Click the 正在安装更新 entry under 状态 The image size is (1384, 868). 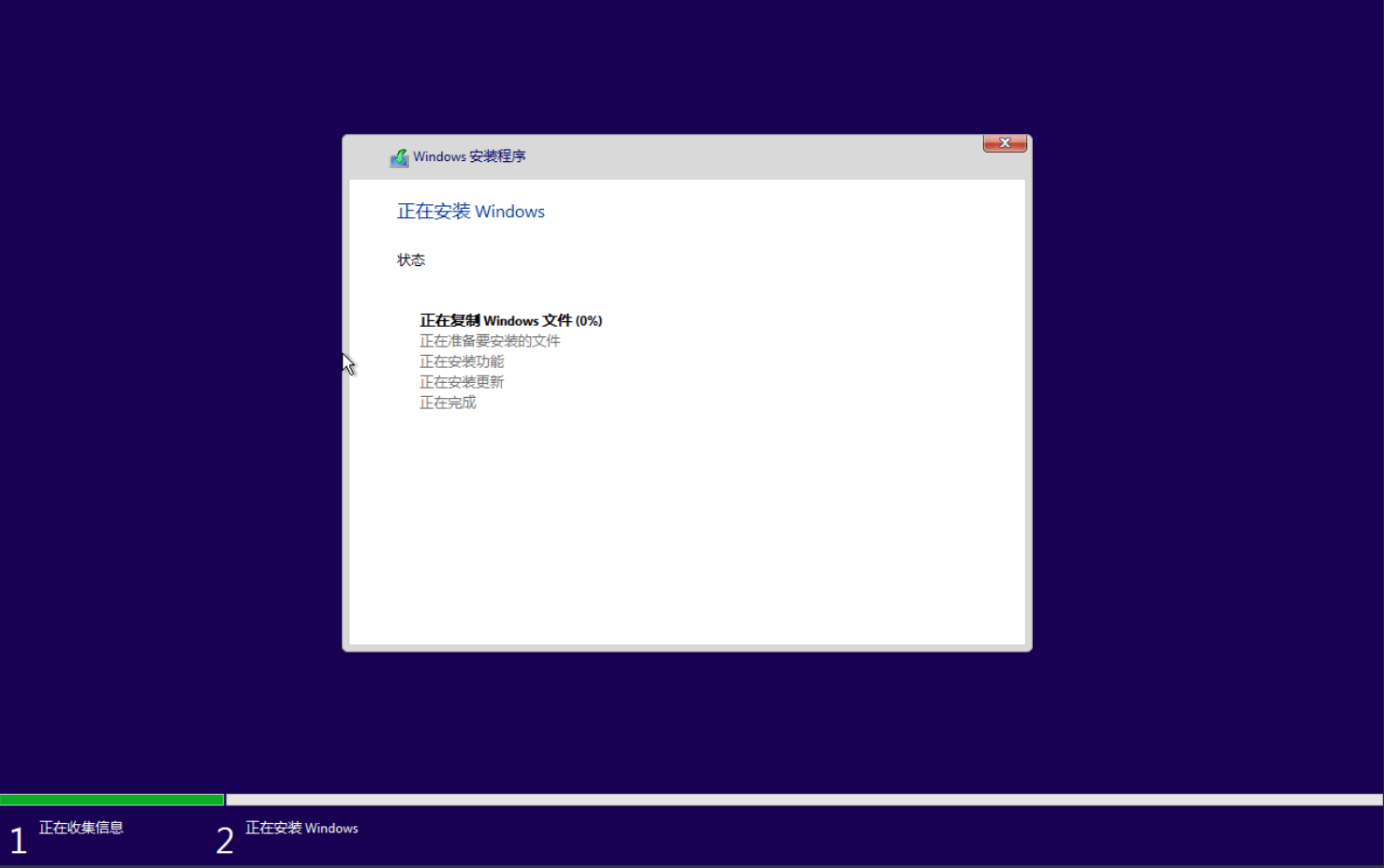(462, 381)
